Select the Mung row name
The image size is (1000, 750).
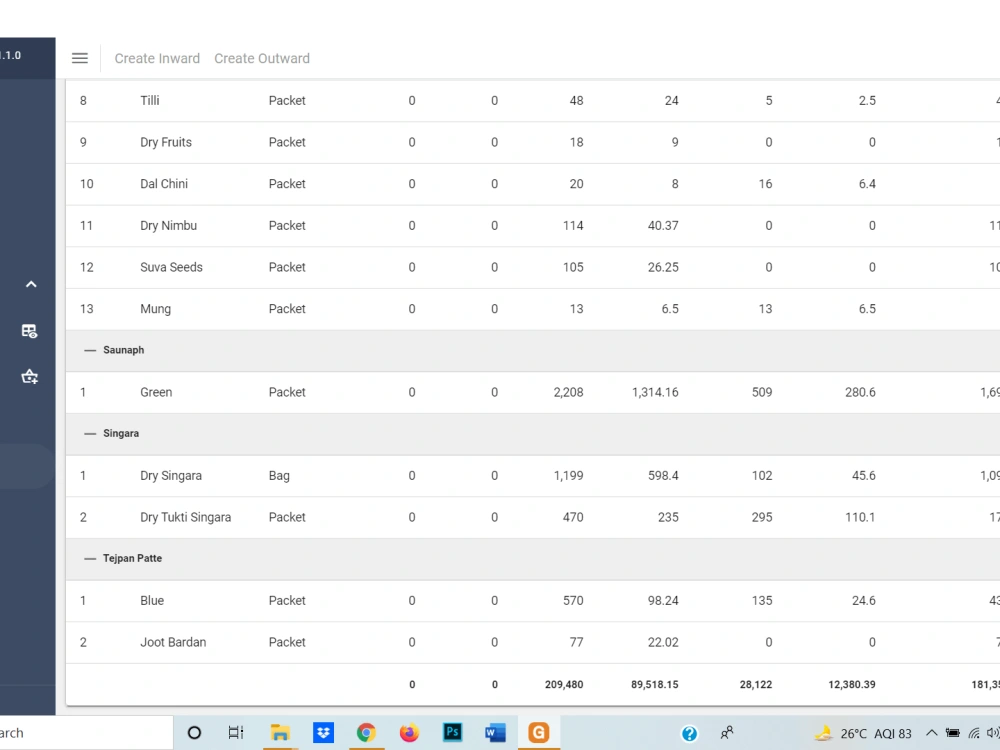pyautogui.click(x=156, y=309)
